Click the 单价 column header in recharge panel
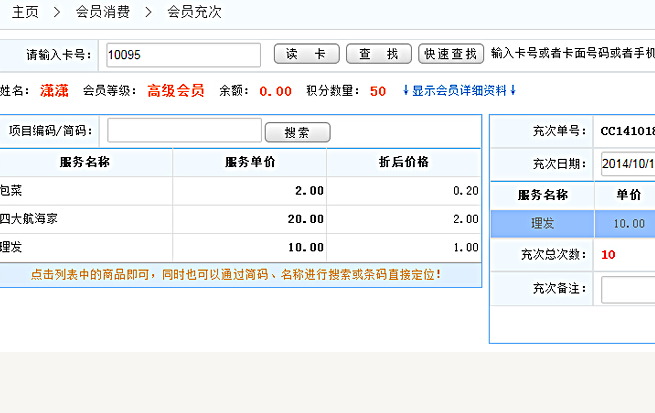 628,195
